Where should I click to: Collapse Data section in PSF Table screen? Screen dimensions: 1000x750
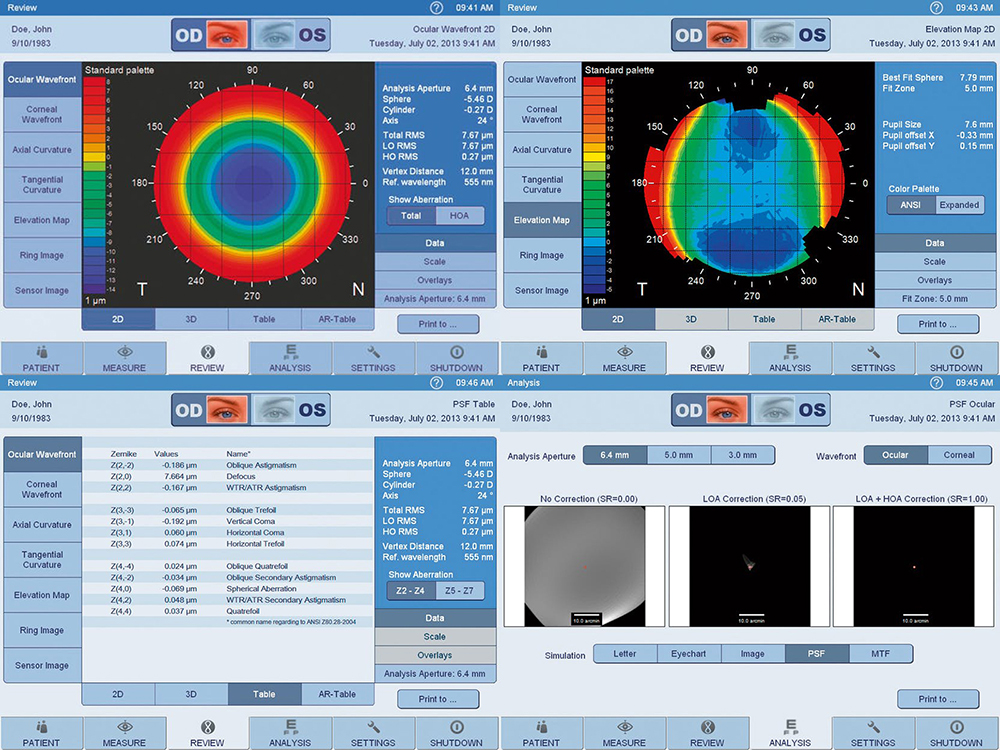pos(435,618)
